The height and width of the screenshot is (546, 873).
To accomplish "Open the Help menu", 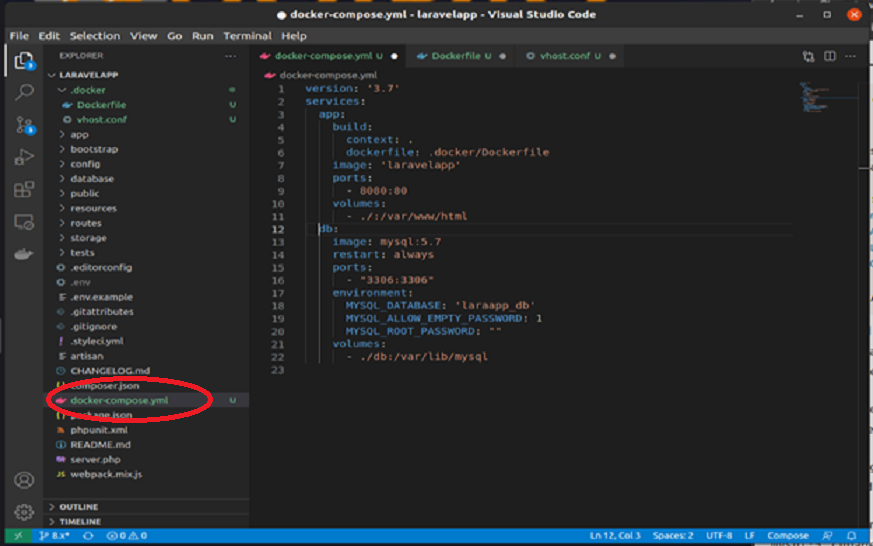I will pyautogui.click(x=294, y=36).
